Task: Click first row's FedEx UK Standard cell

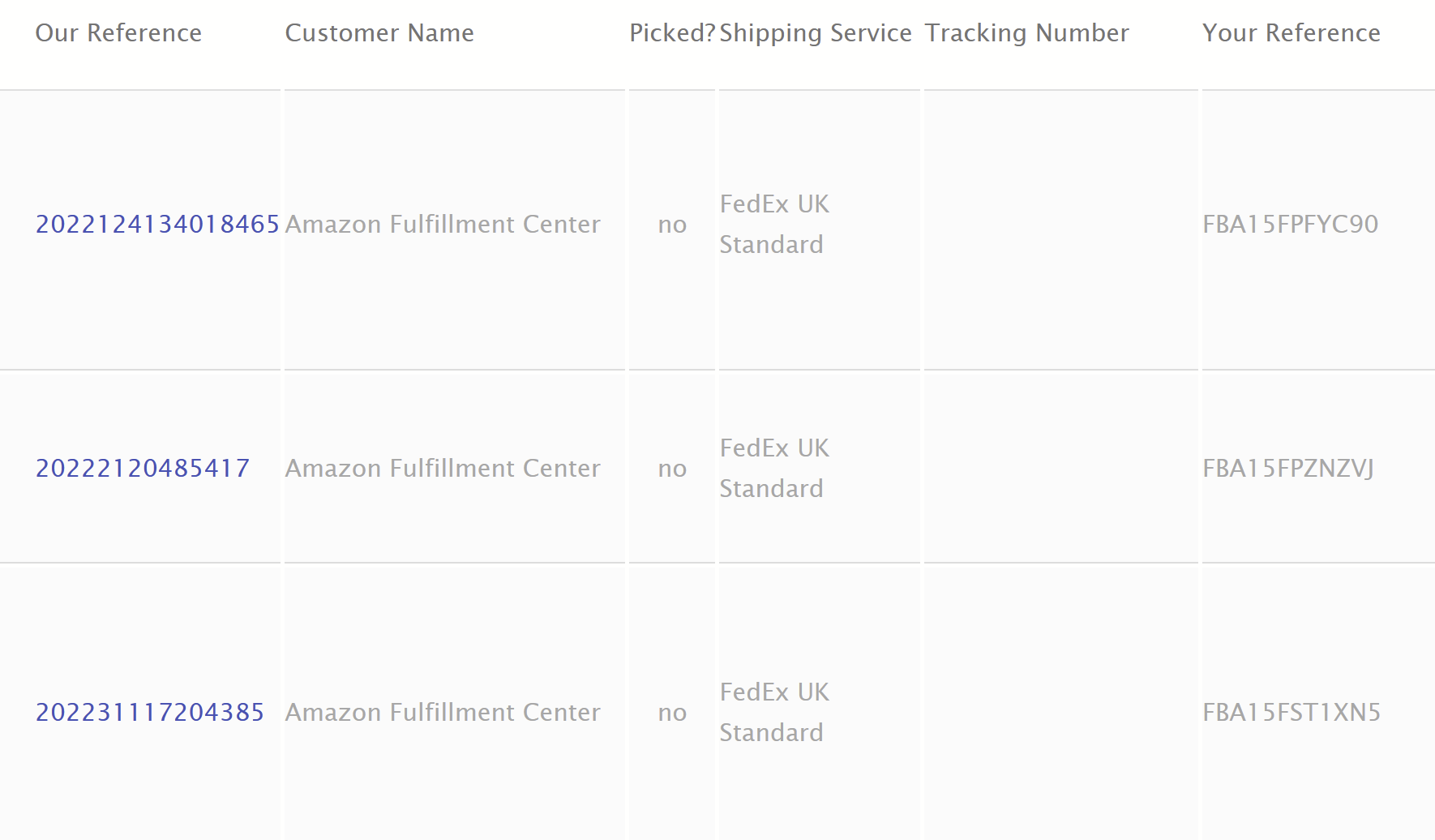Action: [774, 224]
